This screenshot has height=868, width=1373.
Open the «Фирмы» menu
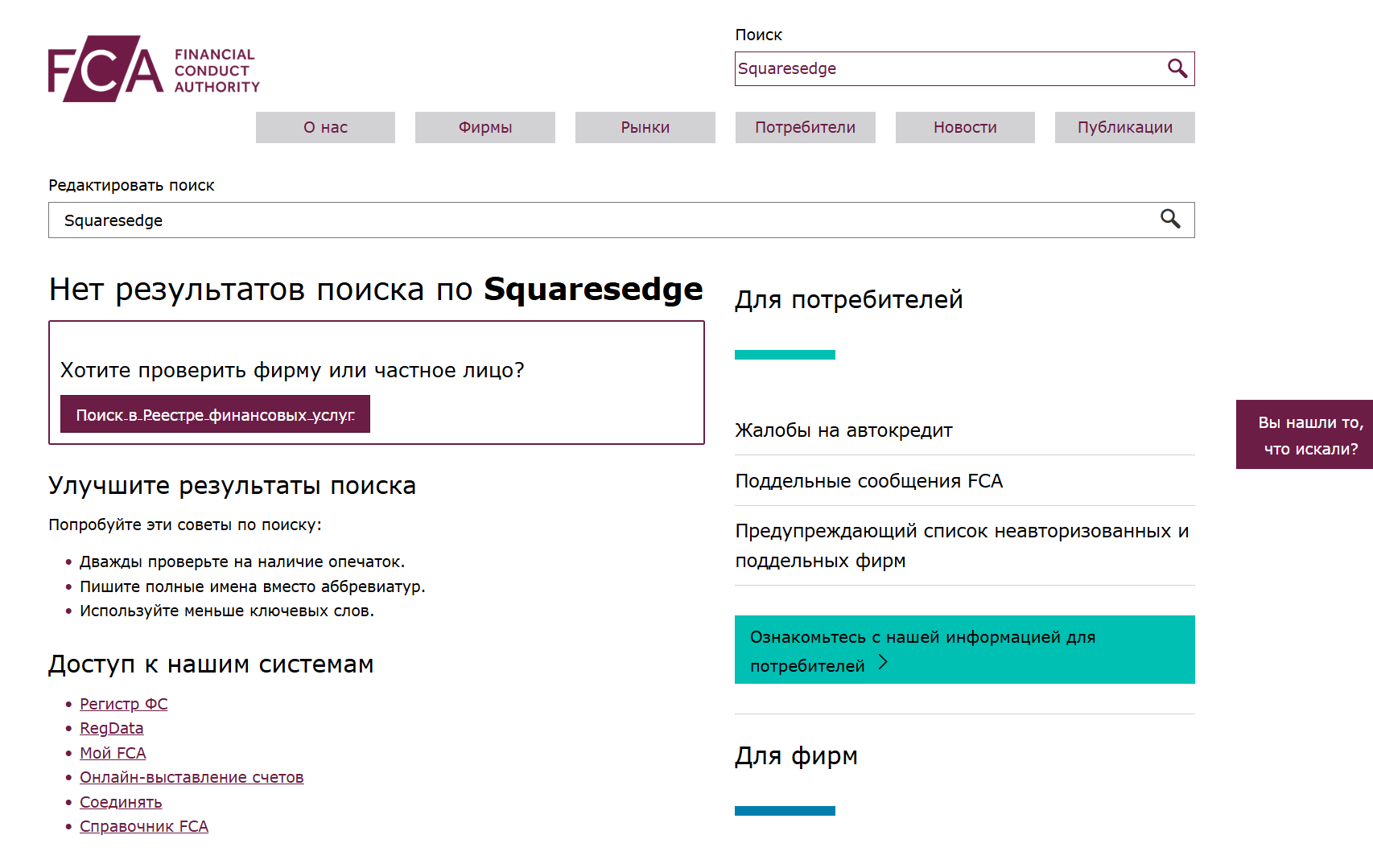click(x=484, y=128)
